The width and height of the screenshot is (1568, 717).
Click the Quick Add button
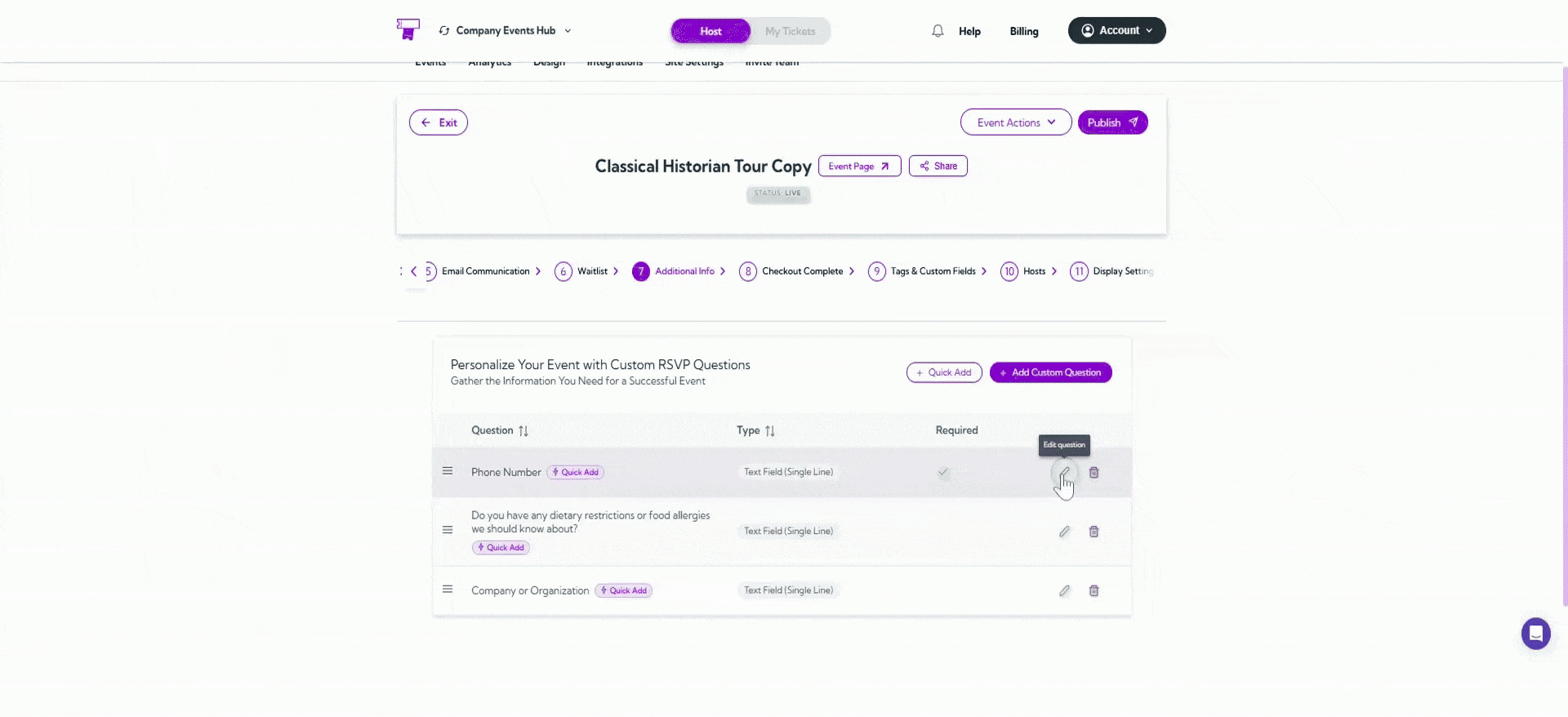944,372
